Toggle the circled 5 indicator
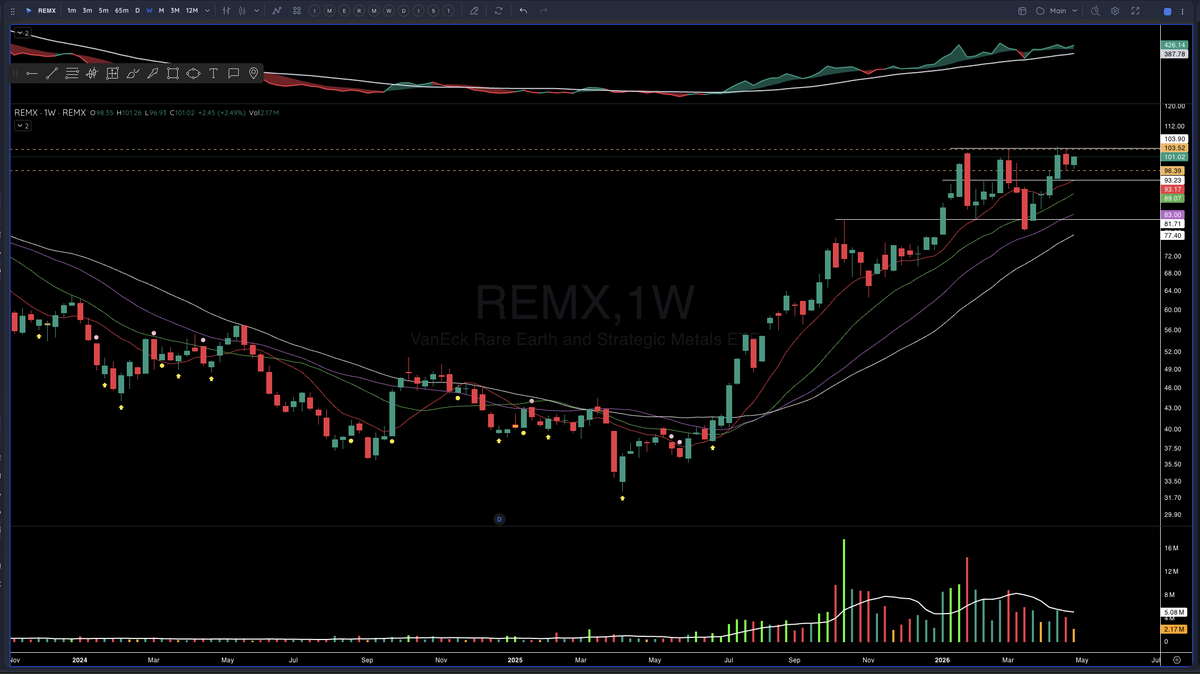 click(434, 10)
